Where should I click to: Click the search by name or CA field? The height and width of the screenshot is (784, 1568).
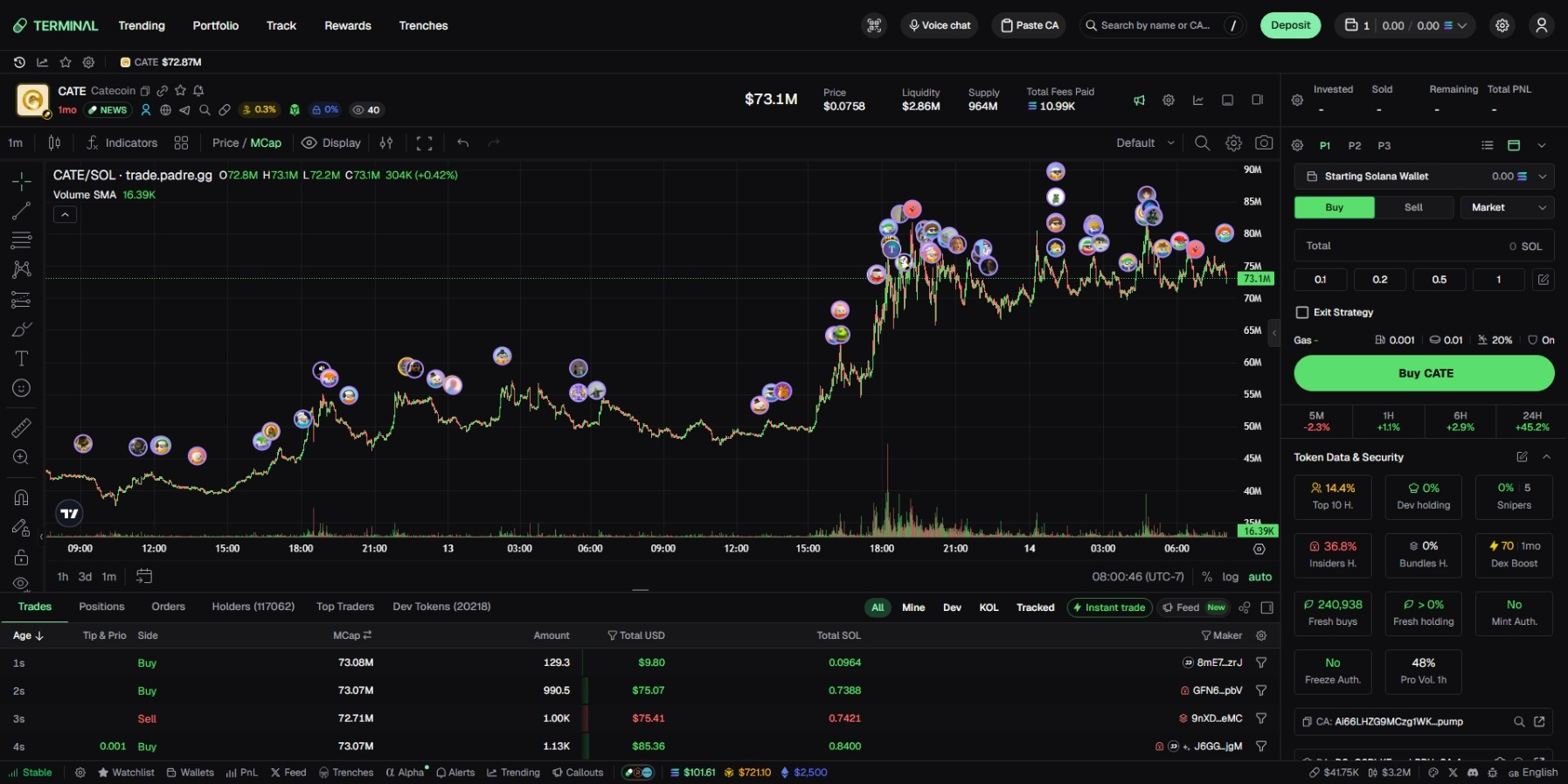tap(1162, 25)
